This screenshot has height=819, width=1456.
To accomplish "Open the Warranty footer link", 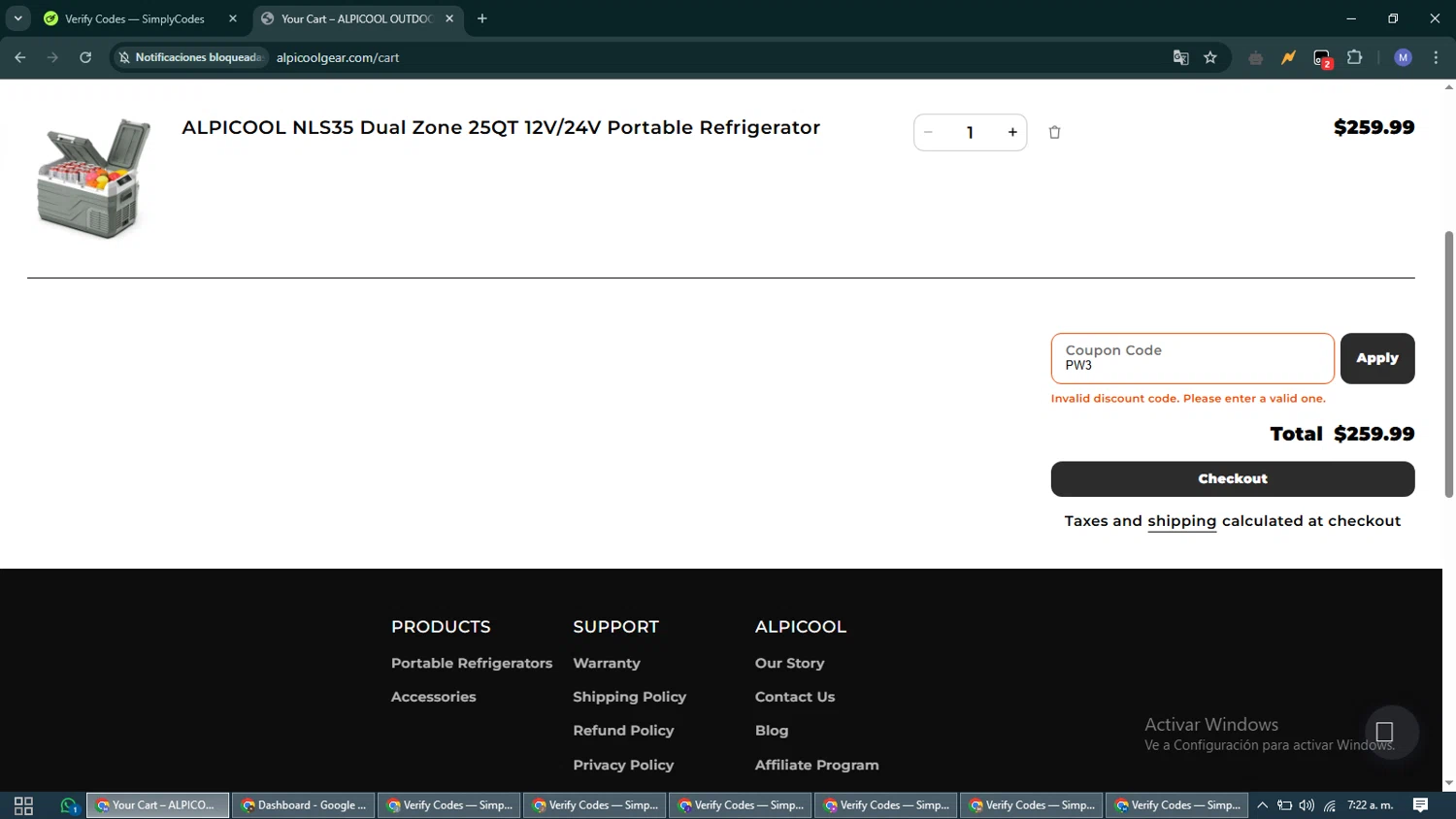I will (606, 663).
